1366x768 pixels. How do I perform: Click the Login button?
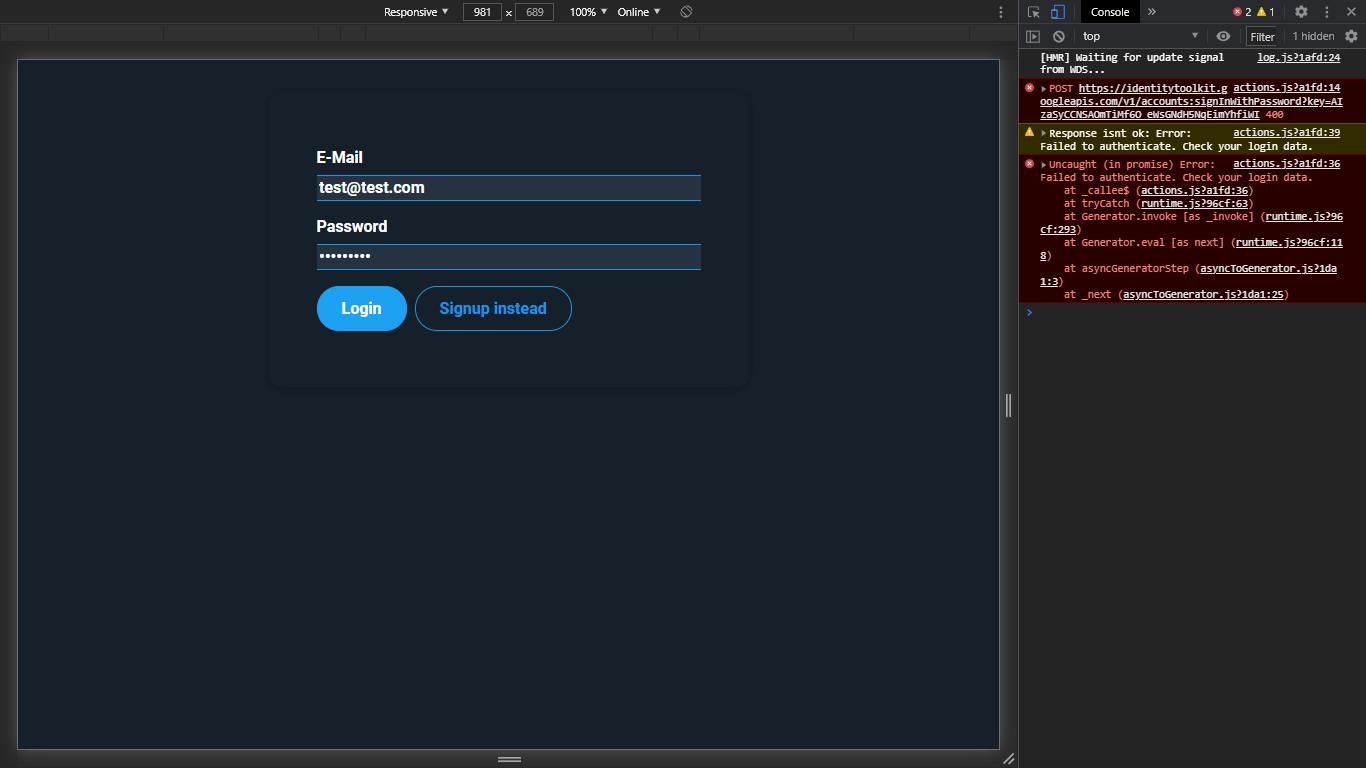pos(361,308)
